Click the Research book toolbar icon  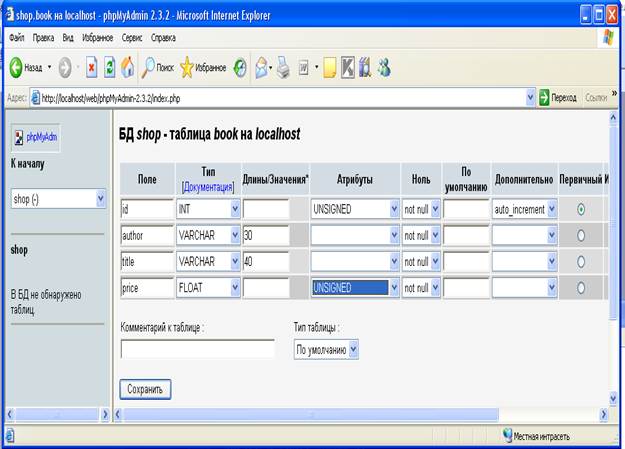pyautogui.click(x=365, y=67)
